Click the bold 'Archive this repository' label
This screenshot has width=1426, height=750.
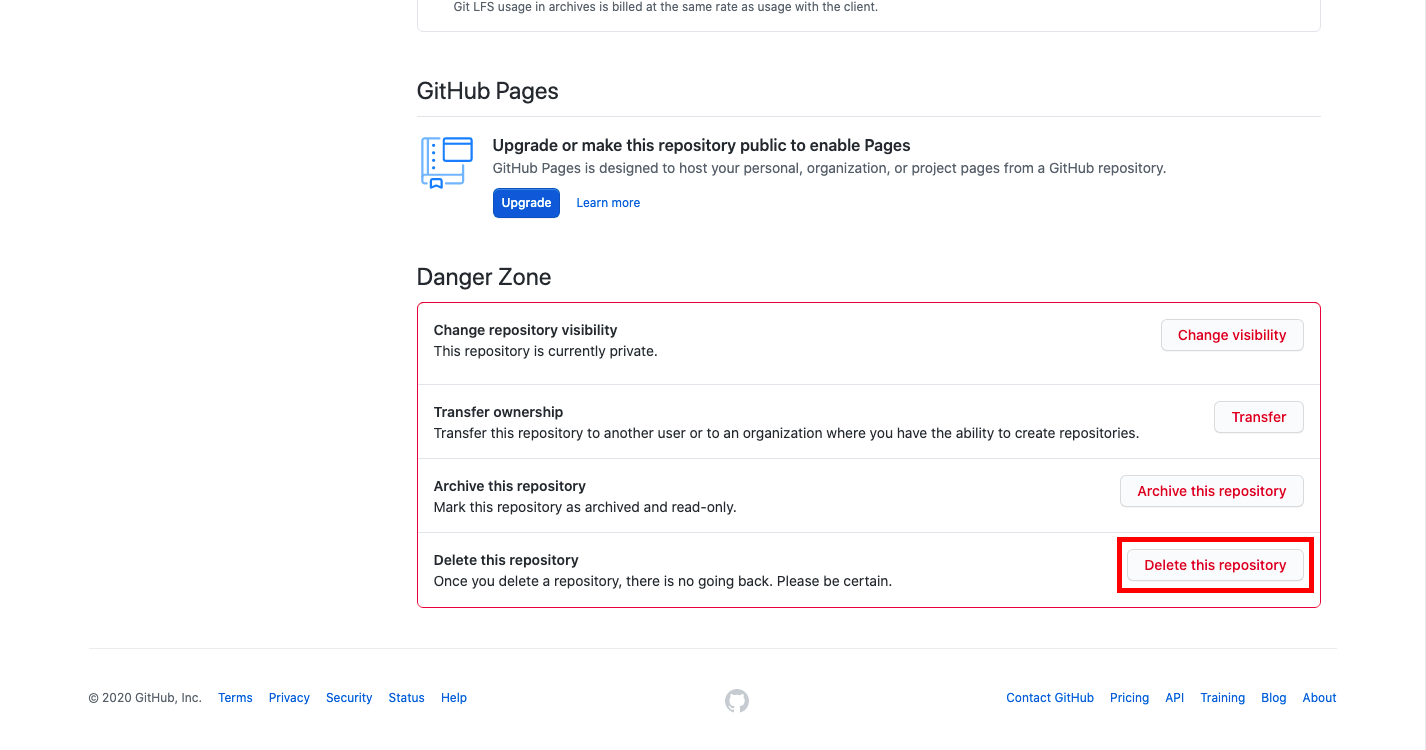(x=509, y=486)
